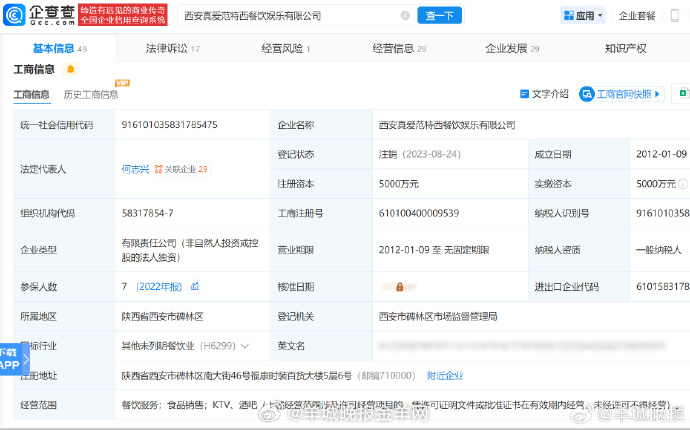Open 附近企业 link
Image resolution: width=690 pixels, height=430 pixels.
445,375
